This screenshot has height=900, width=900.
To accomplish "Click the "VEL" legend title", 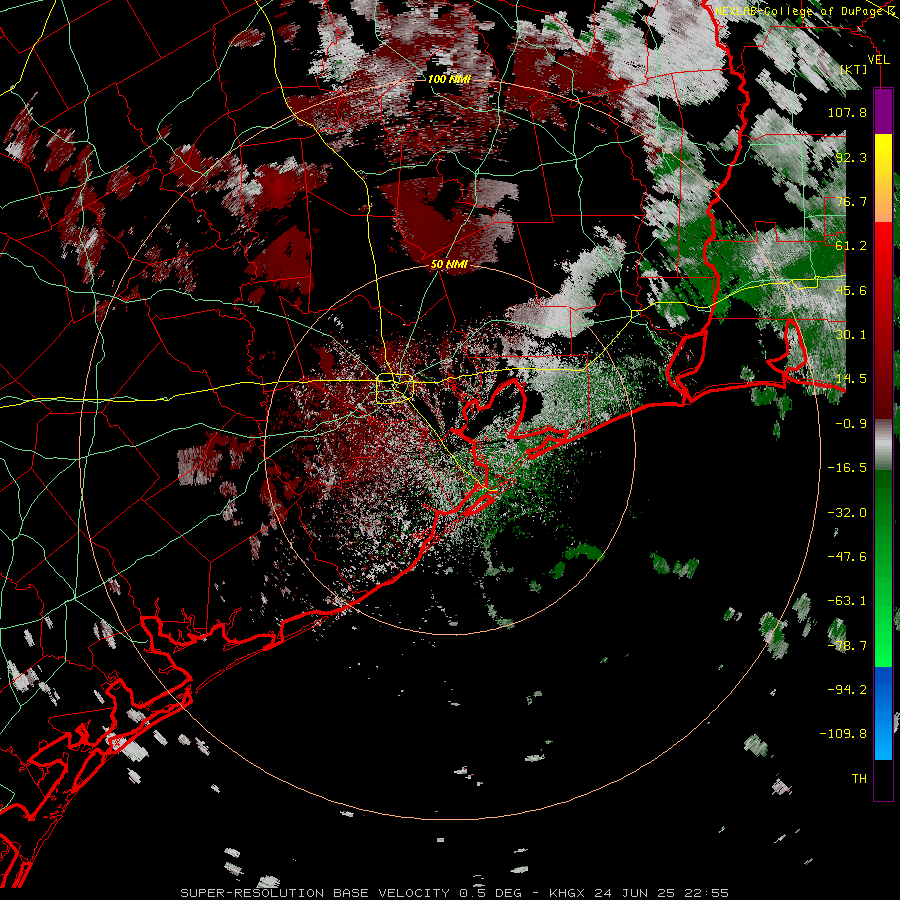I will [878, 60].
